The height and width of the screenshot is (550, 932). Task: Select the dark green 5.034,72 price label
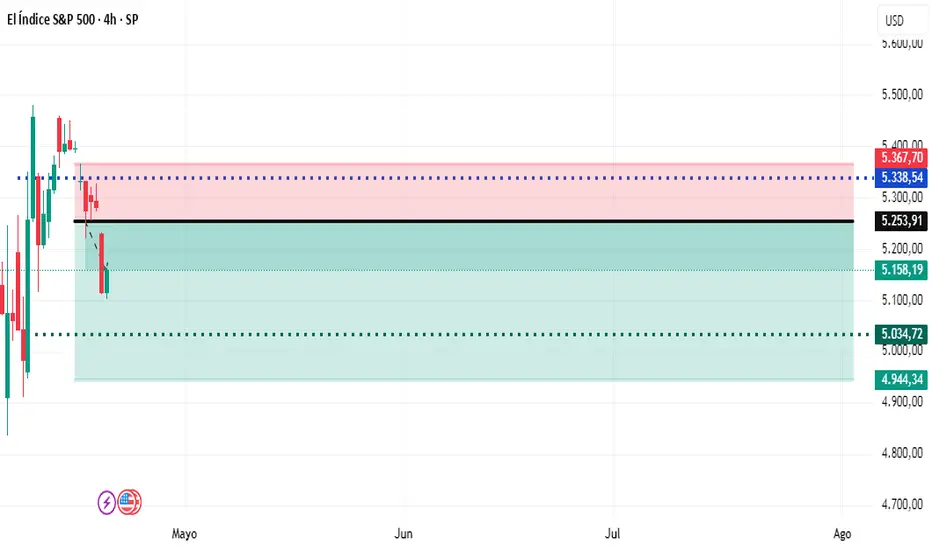pyautogui.click(x=901, y=334)
